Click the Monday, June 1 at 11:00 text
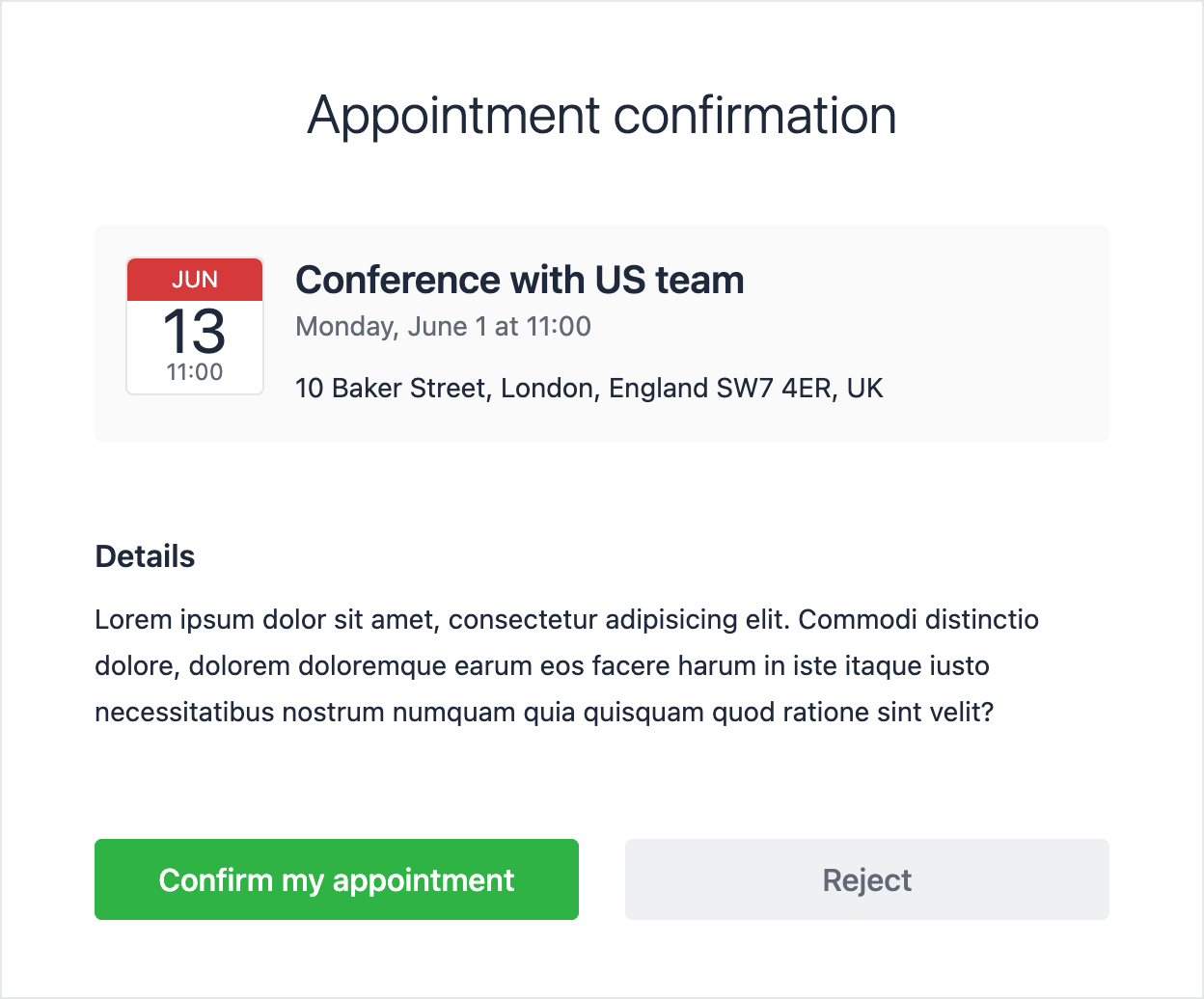Screen dimensions: 1204x999 [x=442, y=326]
